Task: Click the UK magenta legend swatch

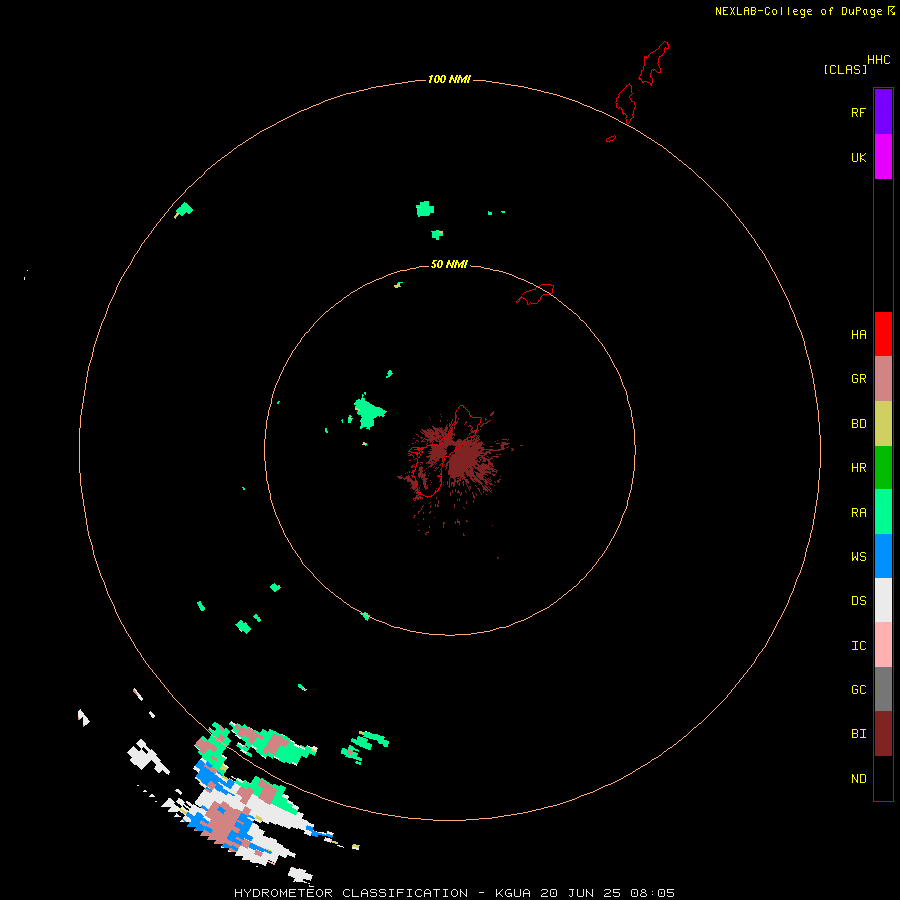Action: click(x=883, y=157)
